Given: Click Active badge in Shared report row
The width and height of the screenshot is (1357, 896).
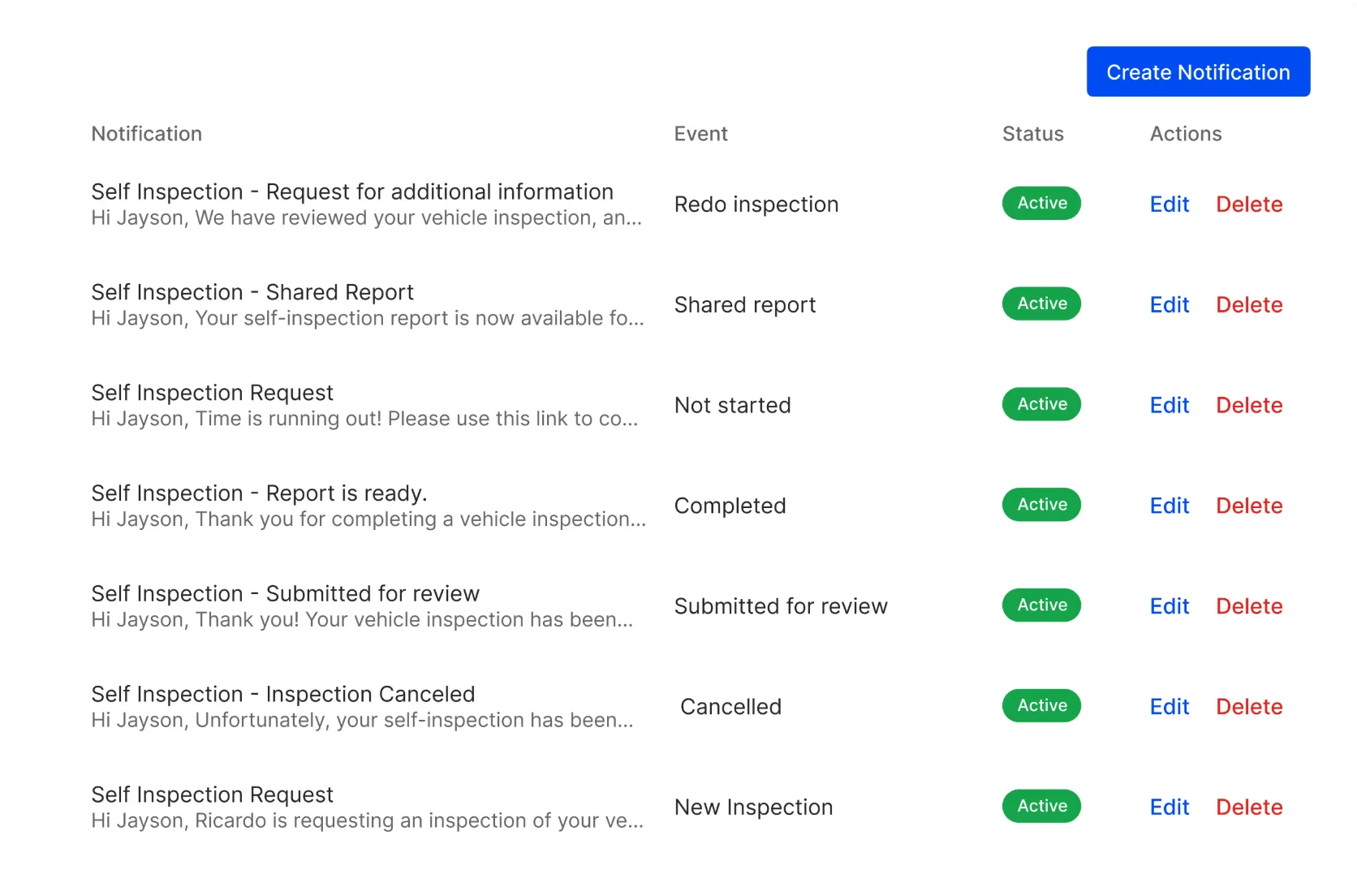Looking at the screenshot, I should pos(1041,304).
